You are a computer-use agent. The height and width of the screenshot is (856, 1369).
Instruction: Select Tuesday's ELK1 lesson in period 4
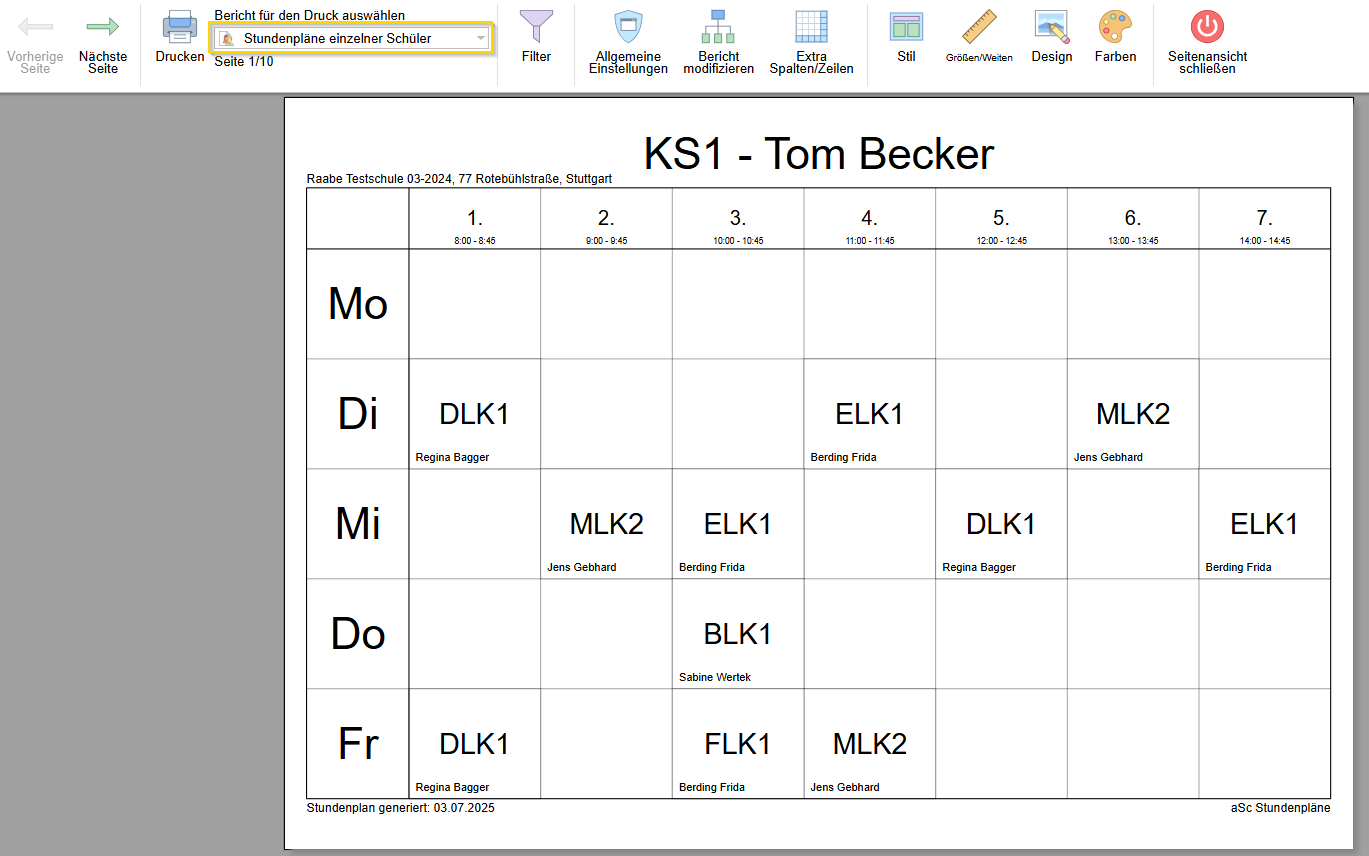tap(869, 414)
